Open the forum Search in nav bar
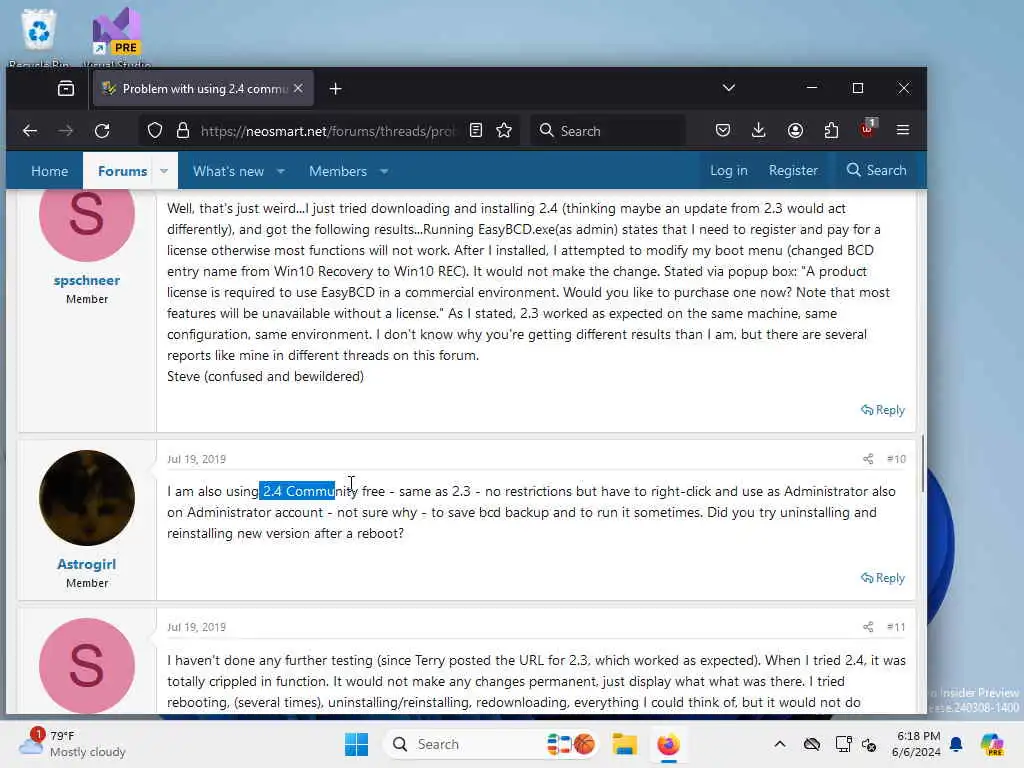Screen dimensions: 1024x768 [876, 170]
